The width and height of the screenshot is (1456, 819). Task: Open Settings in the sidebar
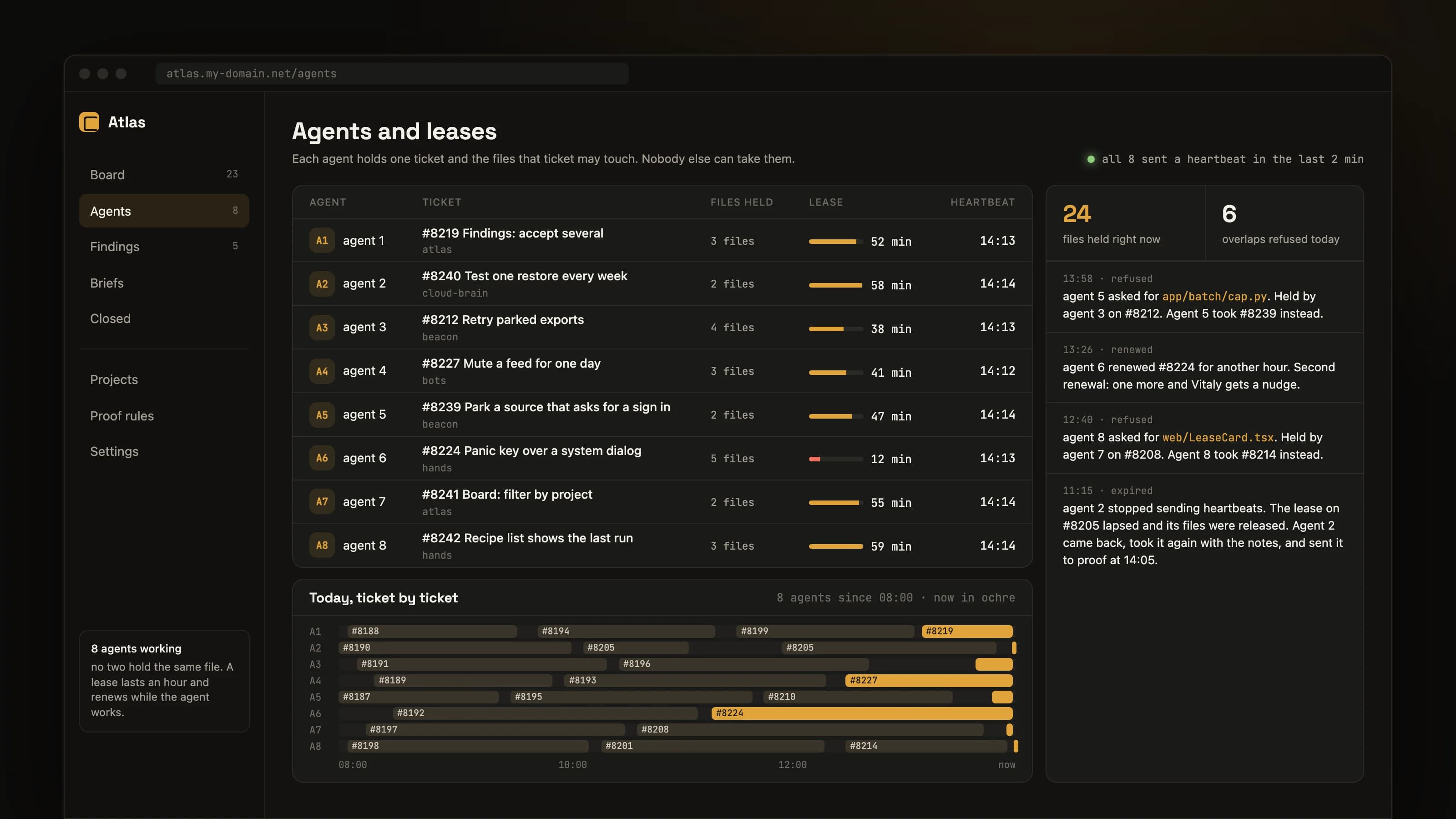164,451
